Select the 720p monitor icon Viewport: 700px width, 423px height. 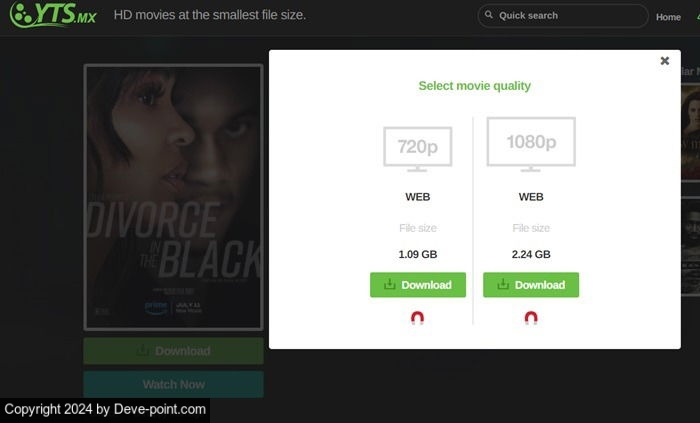[x=417, y=149]
